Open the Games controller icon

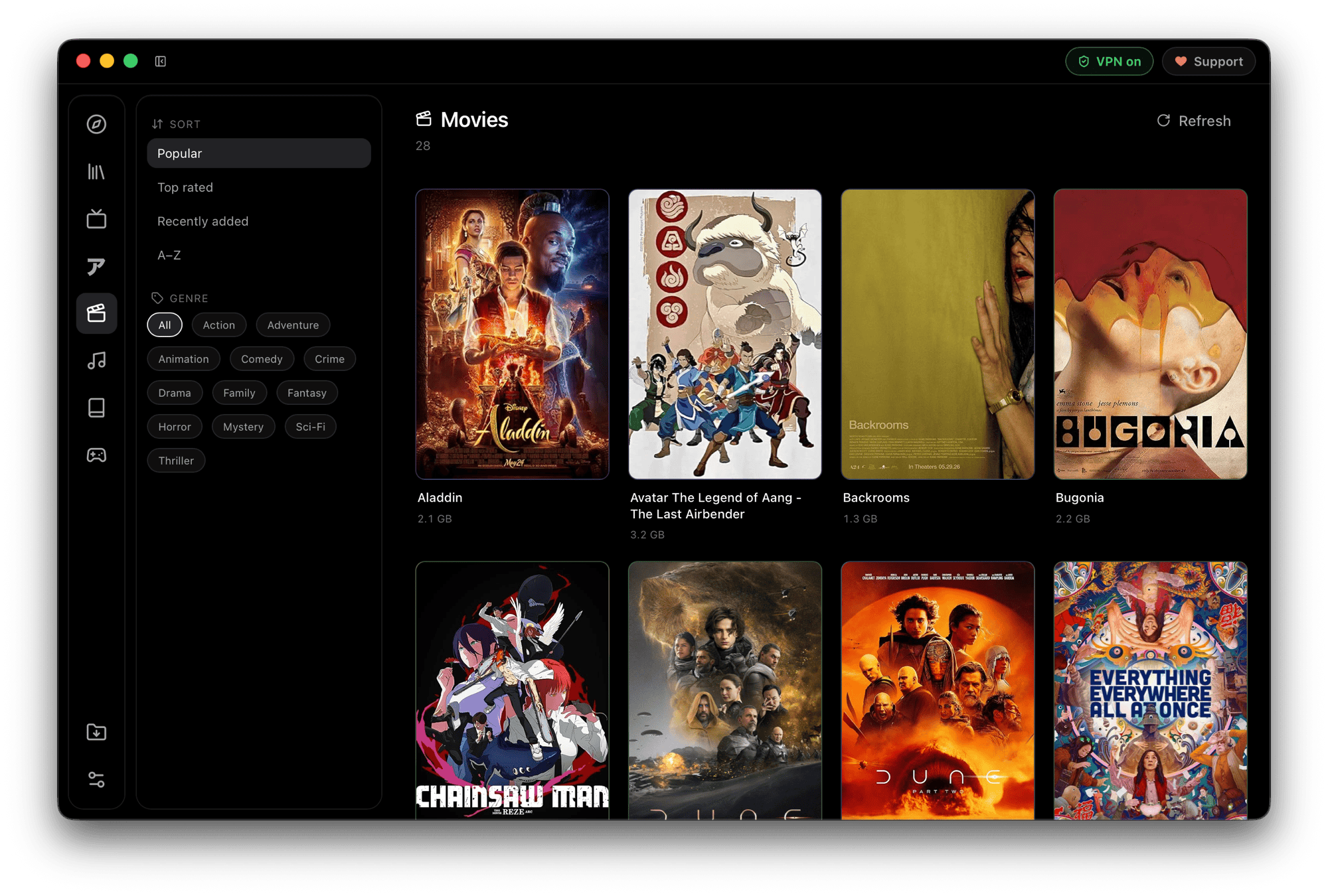(x=97, y=455)
